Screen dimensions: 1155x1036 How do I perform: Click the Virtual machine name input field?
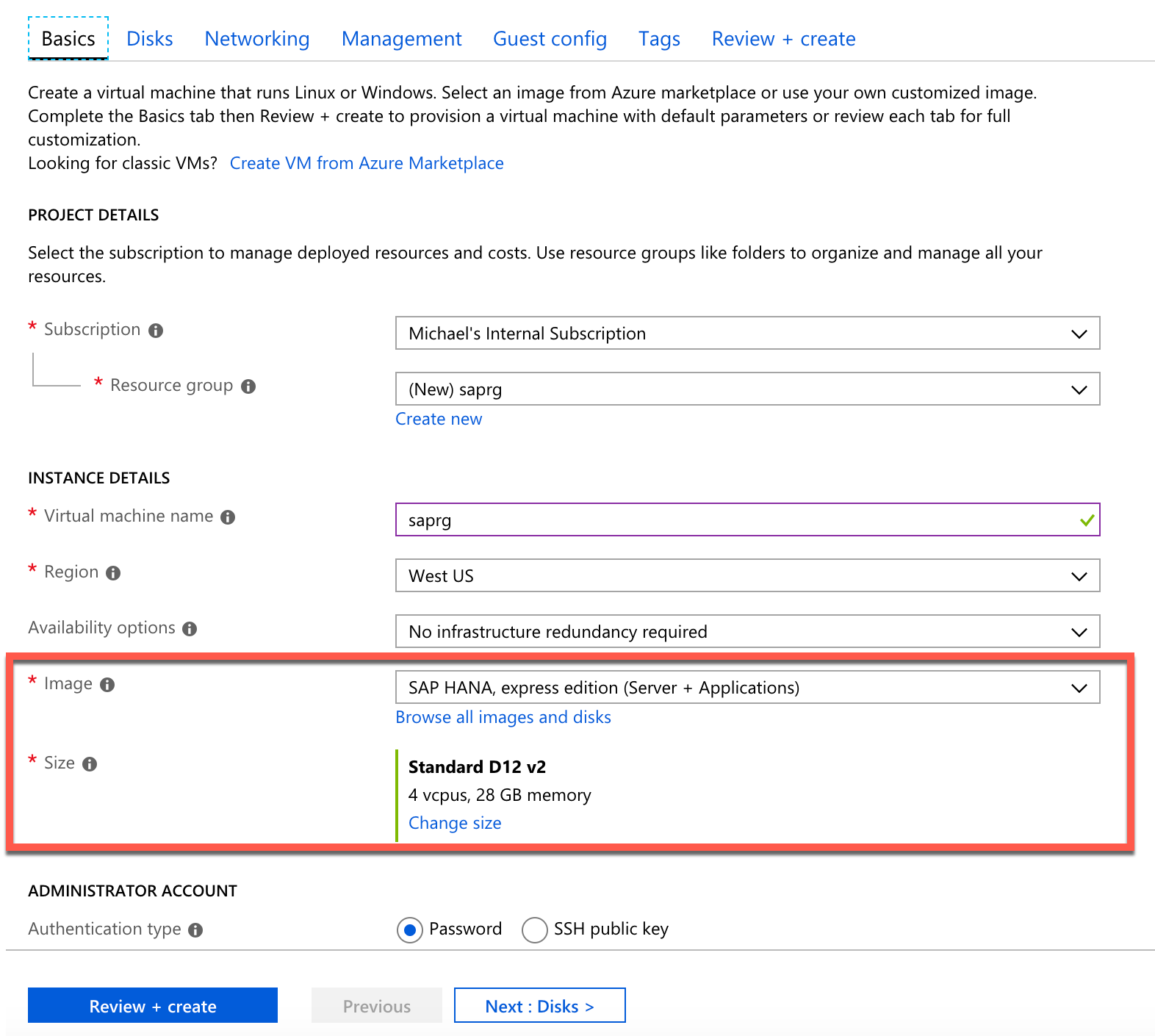735,520
